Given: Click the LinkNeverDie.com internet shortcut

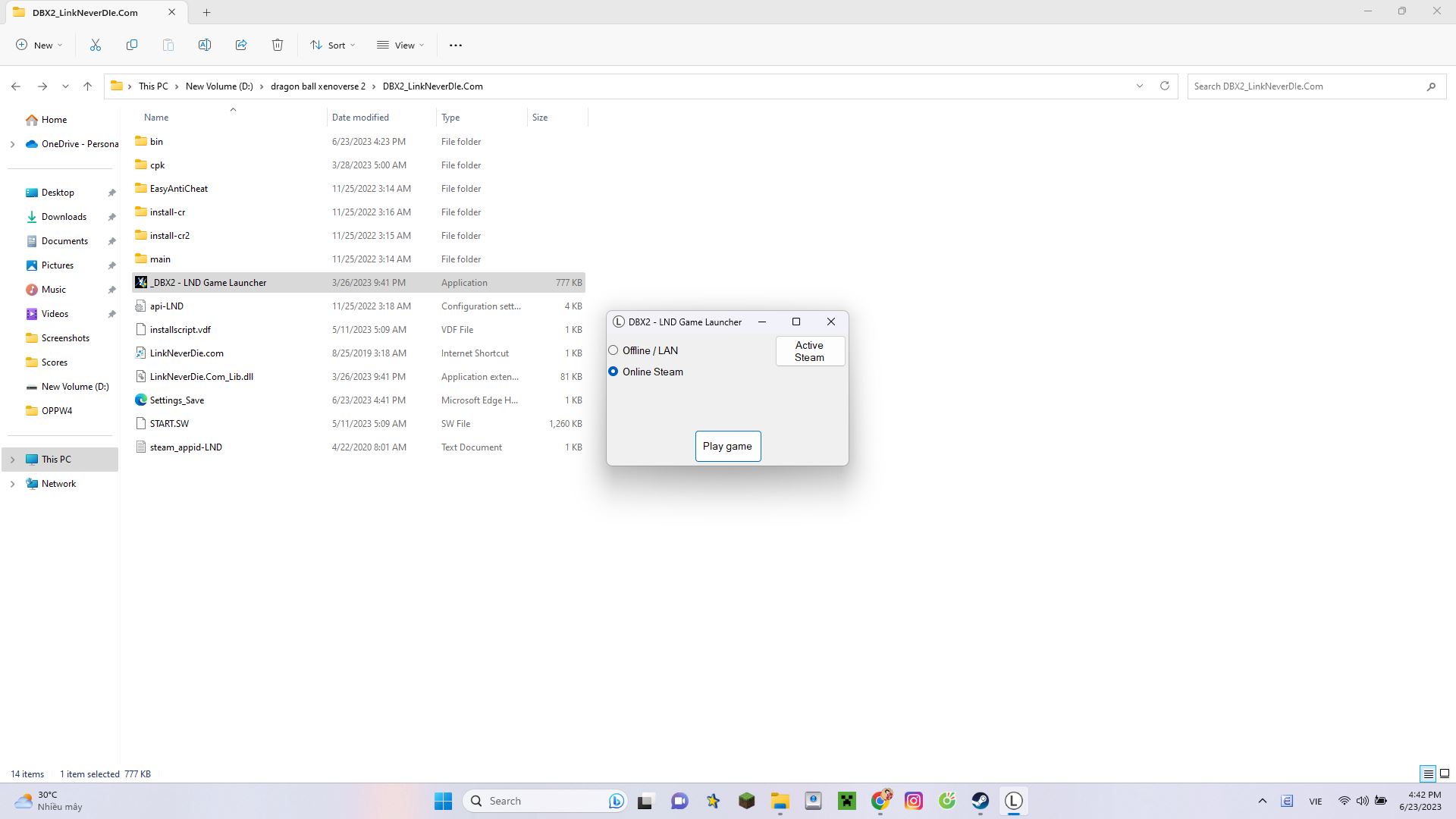Looking at the screenshot, I should tap(187, 352).
